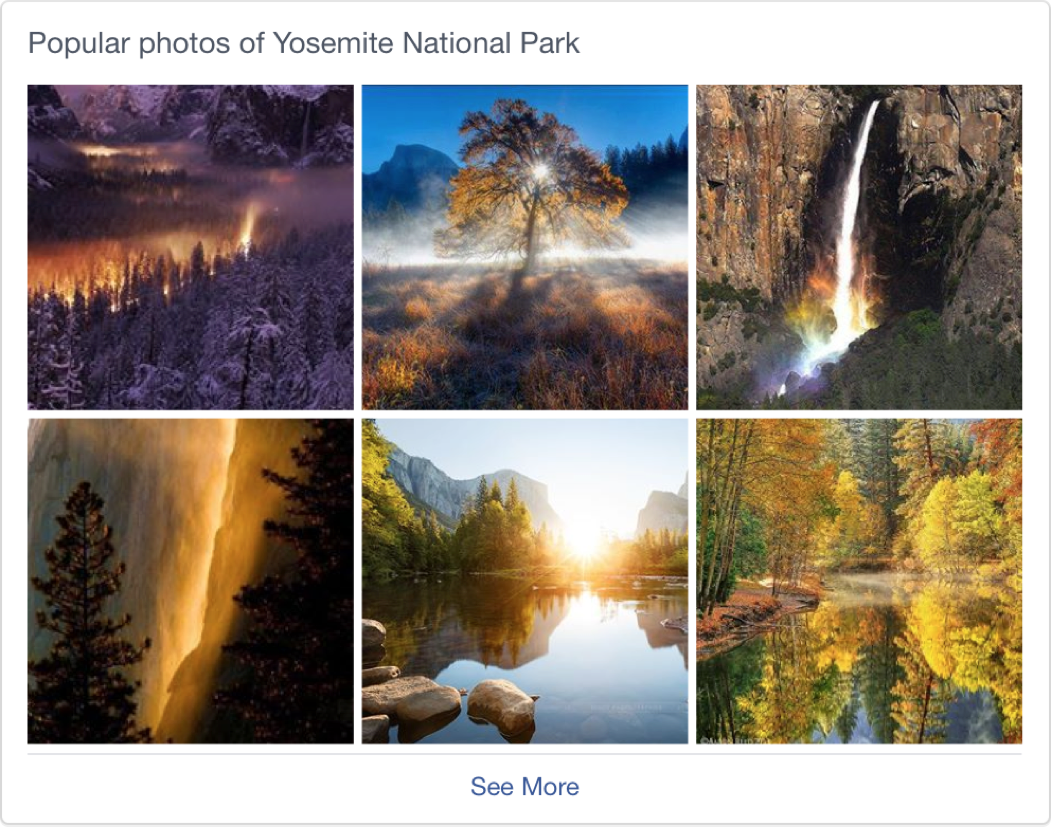Open the sunlit tree in mist photo
The width and height of the screenshot is (1051, 827).
point(524,247)
